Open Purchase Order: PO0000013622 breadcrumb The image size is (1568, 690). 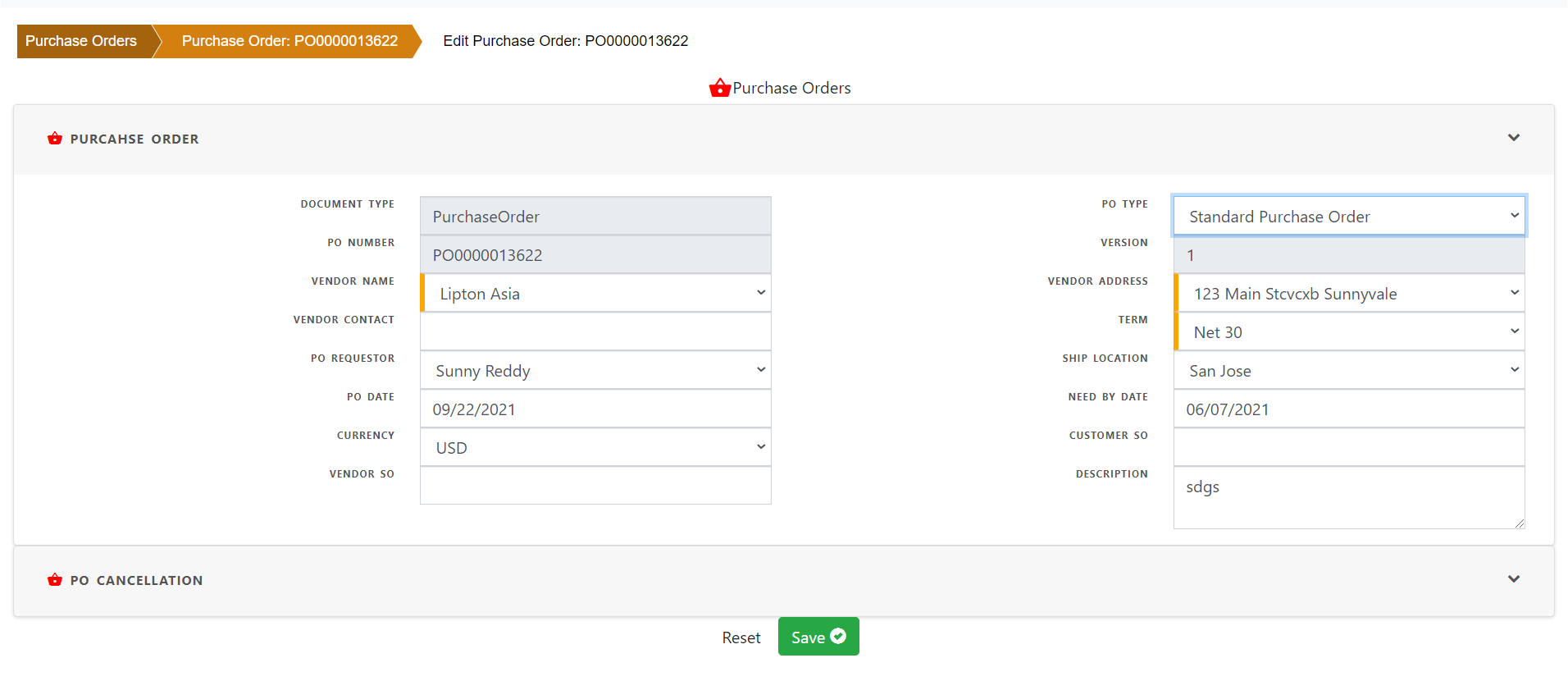(289, 41)
